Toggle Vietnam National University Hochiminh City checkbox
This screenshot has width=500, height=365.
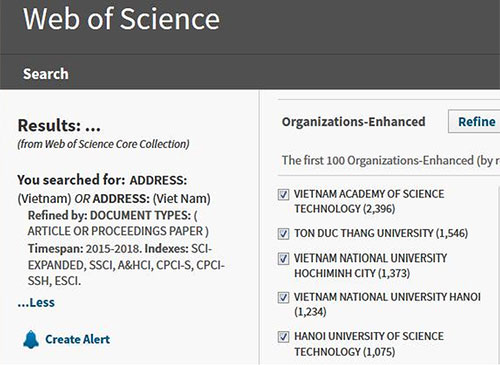pyautogui.click(x=283, y=258)
